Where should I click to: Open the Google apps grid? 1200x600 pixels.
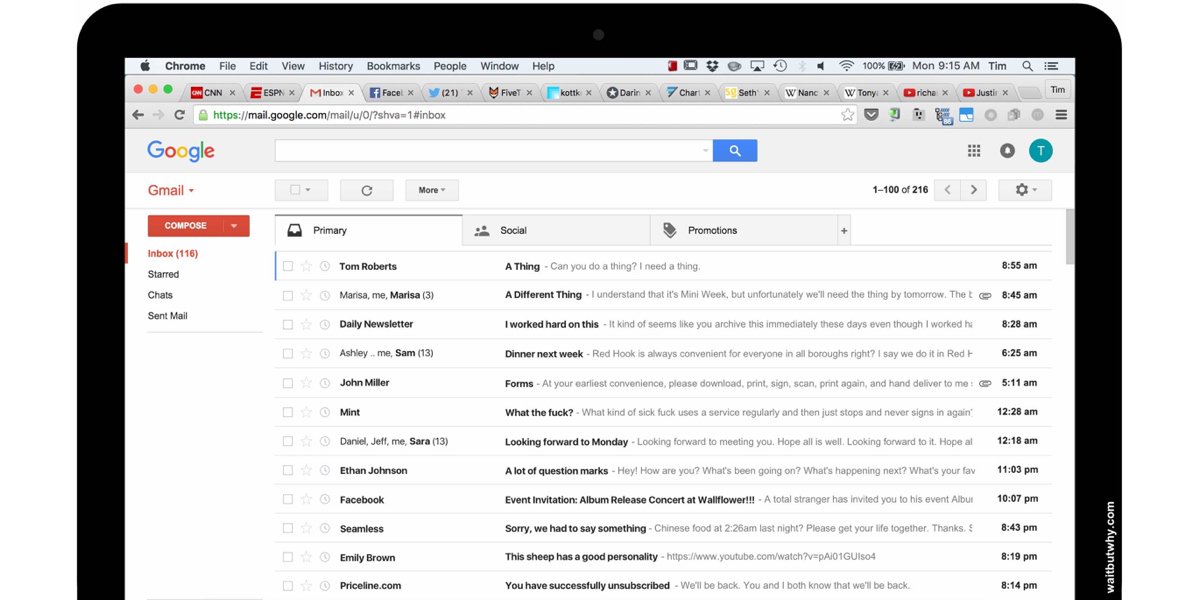974,151
